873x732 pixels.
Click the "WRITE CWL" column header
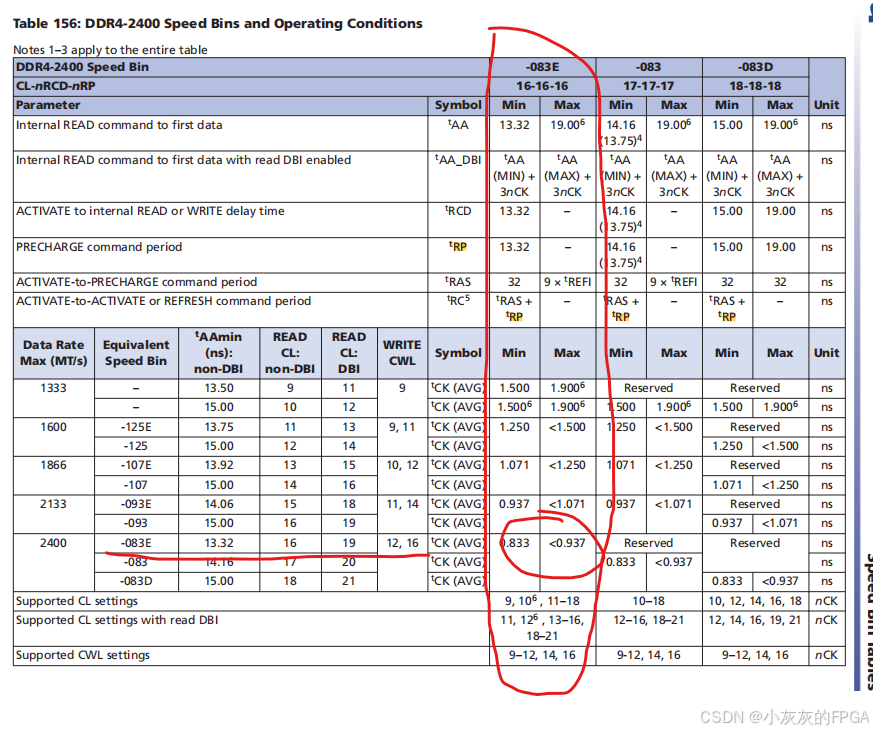tap(402, 352)
